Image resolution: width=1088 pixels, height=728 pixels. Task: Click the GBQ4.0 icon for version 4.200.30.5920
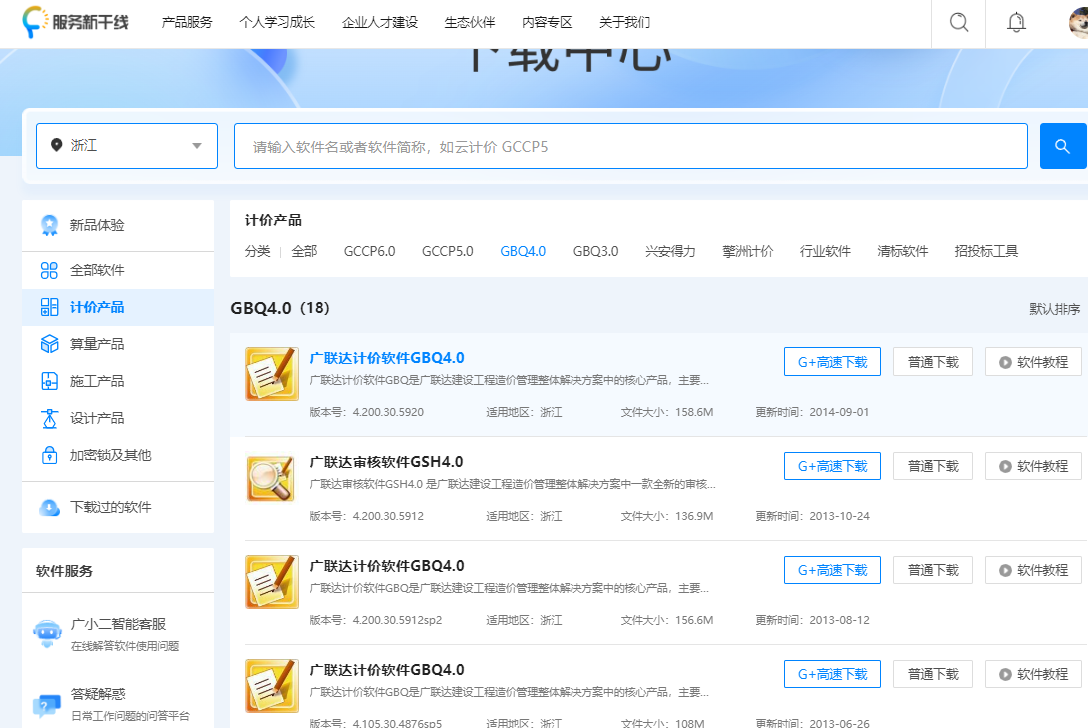272,374
